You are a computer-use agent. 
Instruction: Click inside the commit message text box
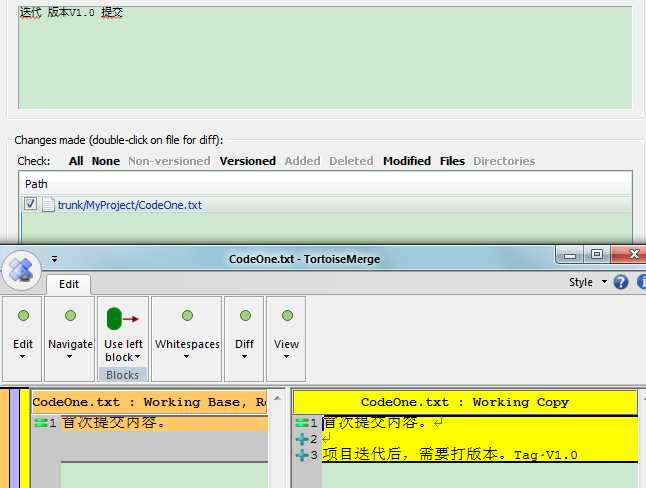click(325, 58)
